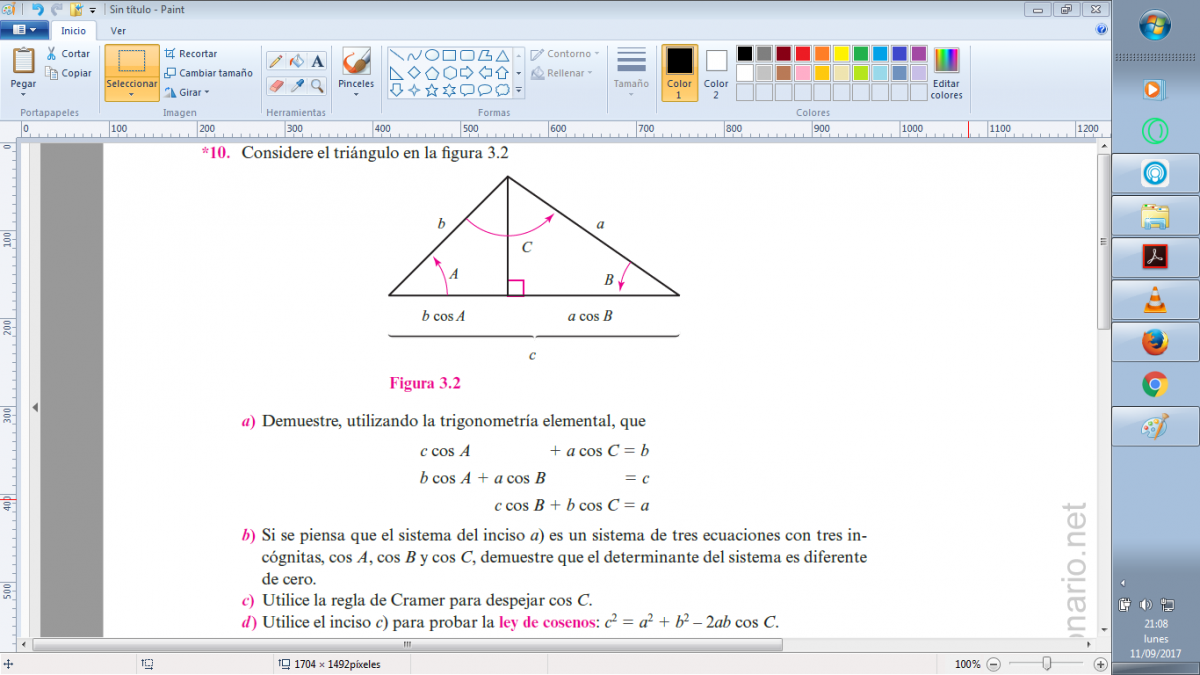The image size is (1200, 675).
Task: Choose the Eraser tool
Action: click(277, 86)
